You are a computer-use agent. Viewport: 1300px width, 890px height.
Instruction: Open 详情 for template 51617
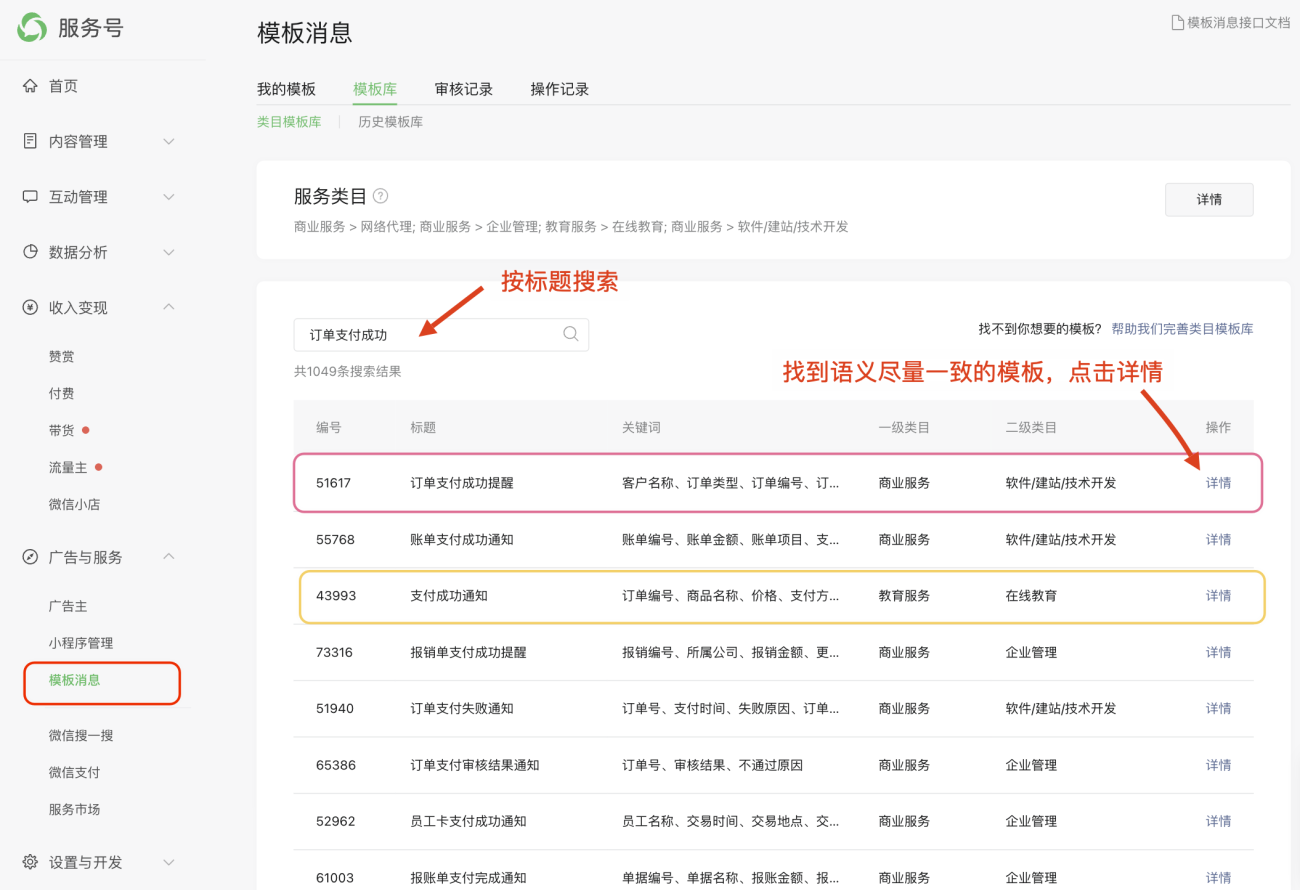tap(1218, 483)
